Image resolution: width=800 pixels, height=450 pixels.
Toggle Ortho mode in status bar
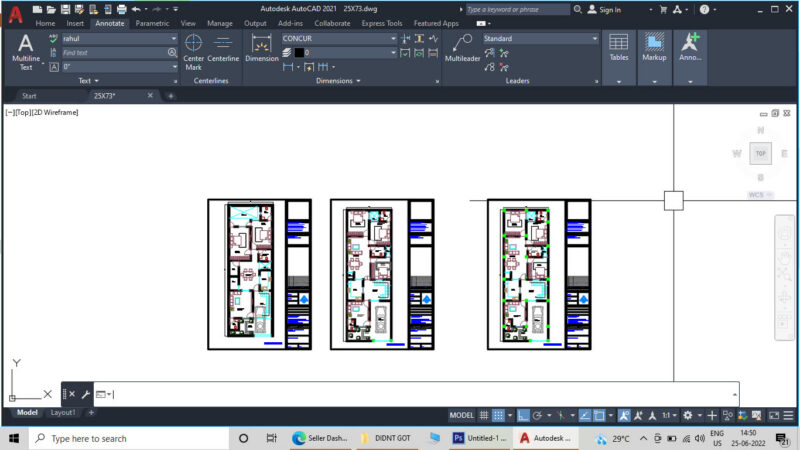(523, 415)
